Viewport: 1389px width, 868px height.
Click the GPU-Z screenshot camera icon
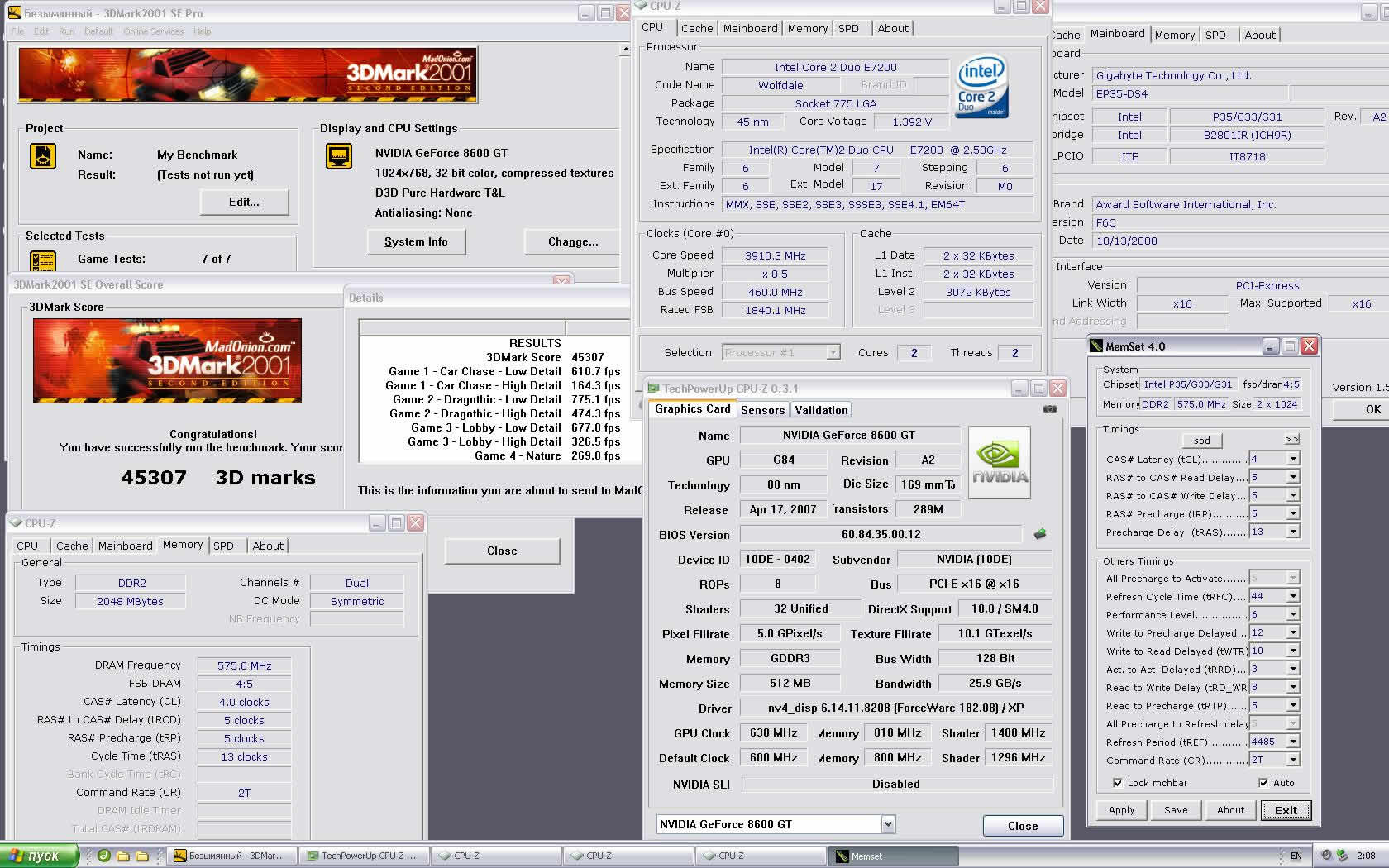1050,408
